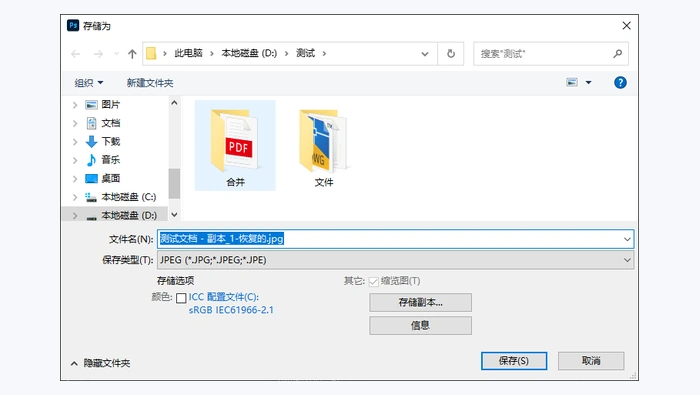The width and height of the screenshot is (700, 395).
Task: Open address bar history dropdown
Action: click(425, 54)
